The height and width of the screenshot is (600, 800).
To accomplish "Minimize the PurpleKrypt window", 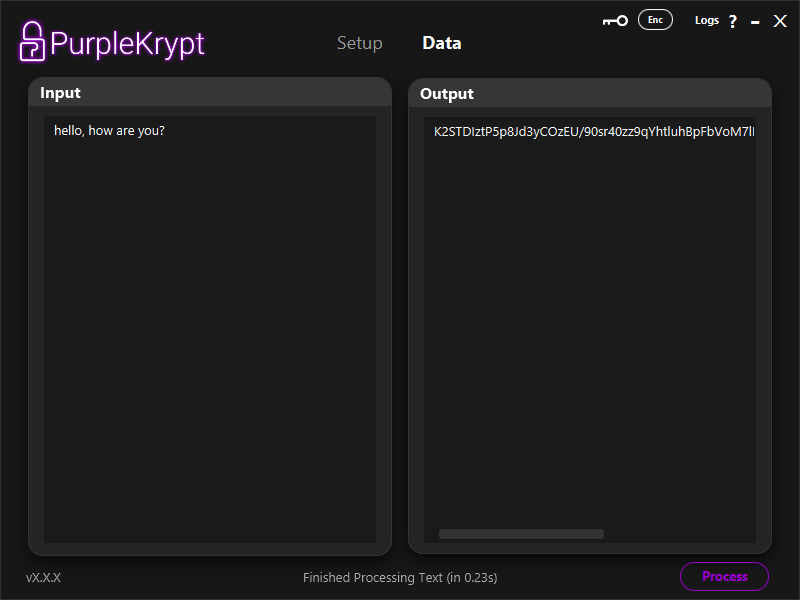I will [755, 22].
